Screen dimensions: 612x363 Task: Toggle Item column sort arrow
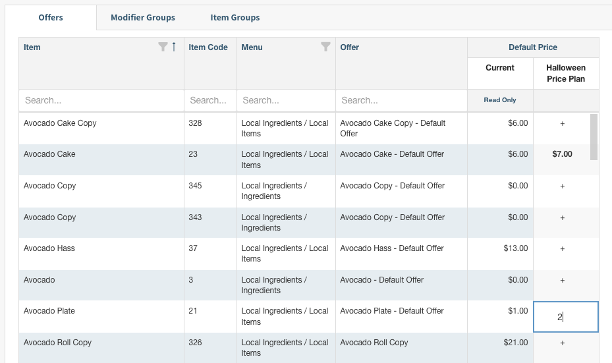coord(174,47)
